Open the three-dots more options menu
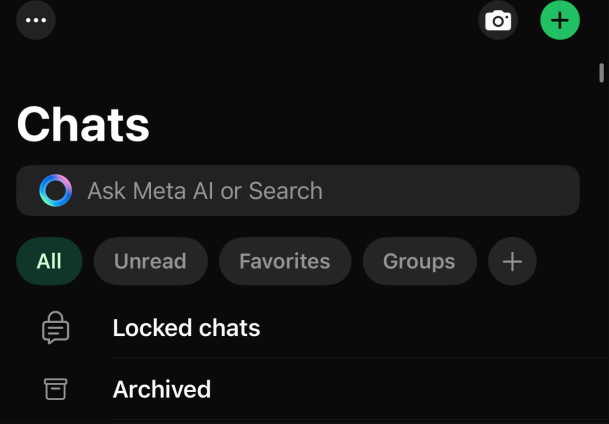Image resolution: width=609 pixels, height=424 pixels. tap(36, 20)
